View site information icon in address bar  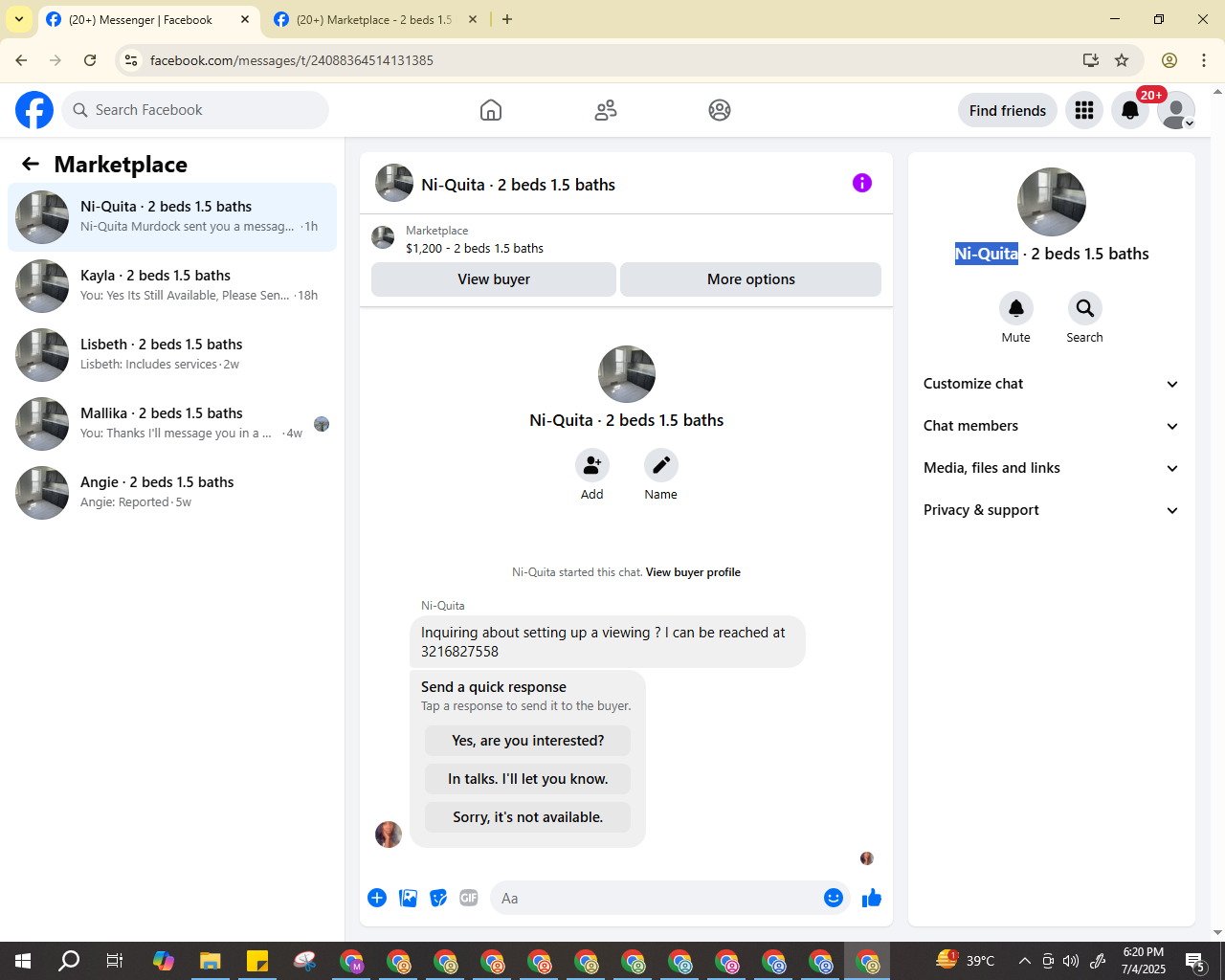(131, 60)
